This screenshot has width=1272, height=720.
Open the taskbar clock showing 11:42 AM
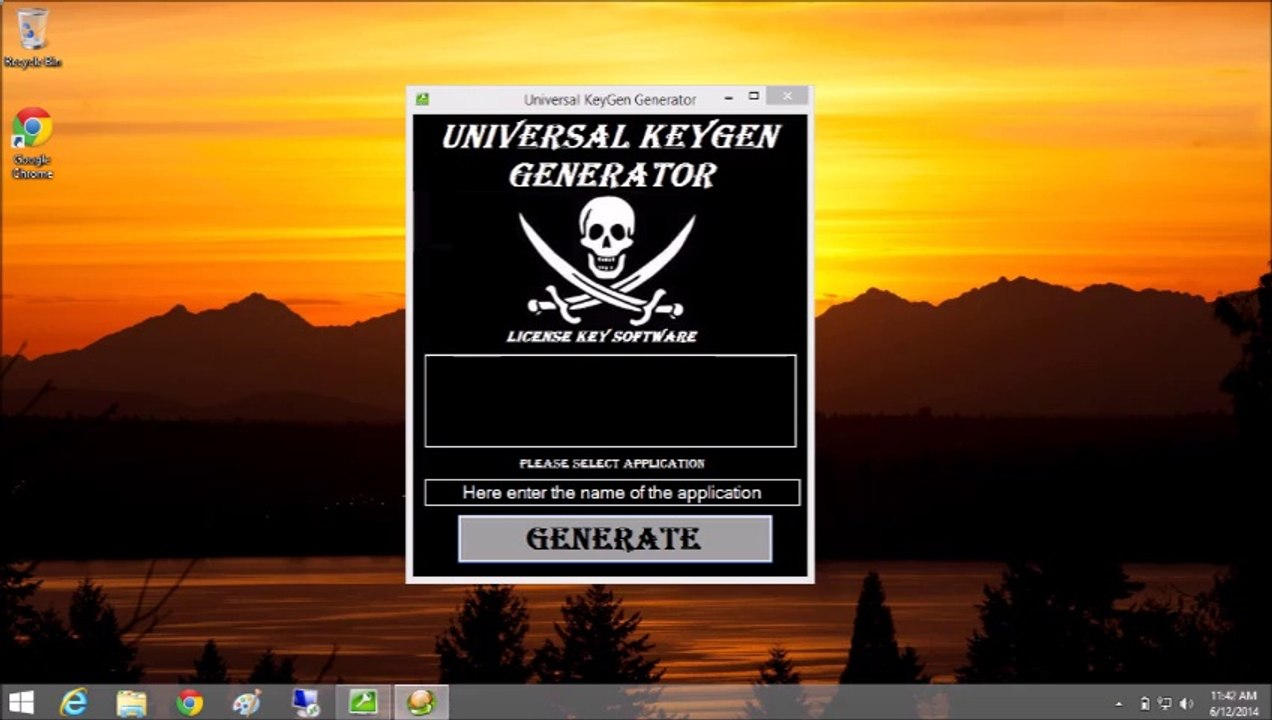[1232, 703]
